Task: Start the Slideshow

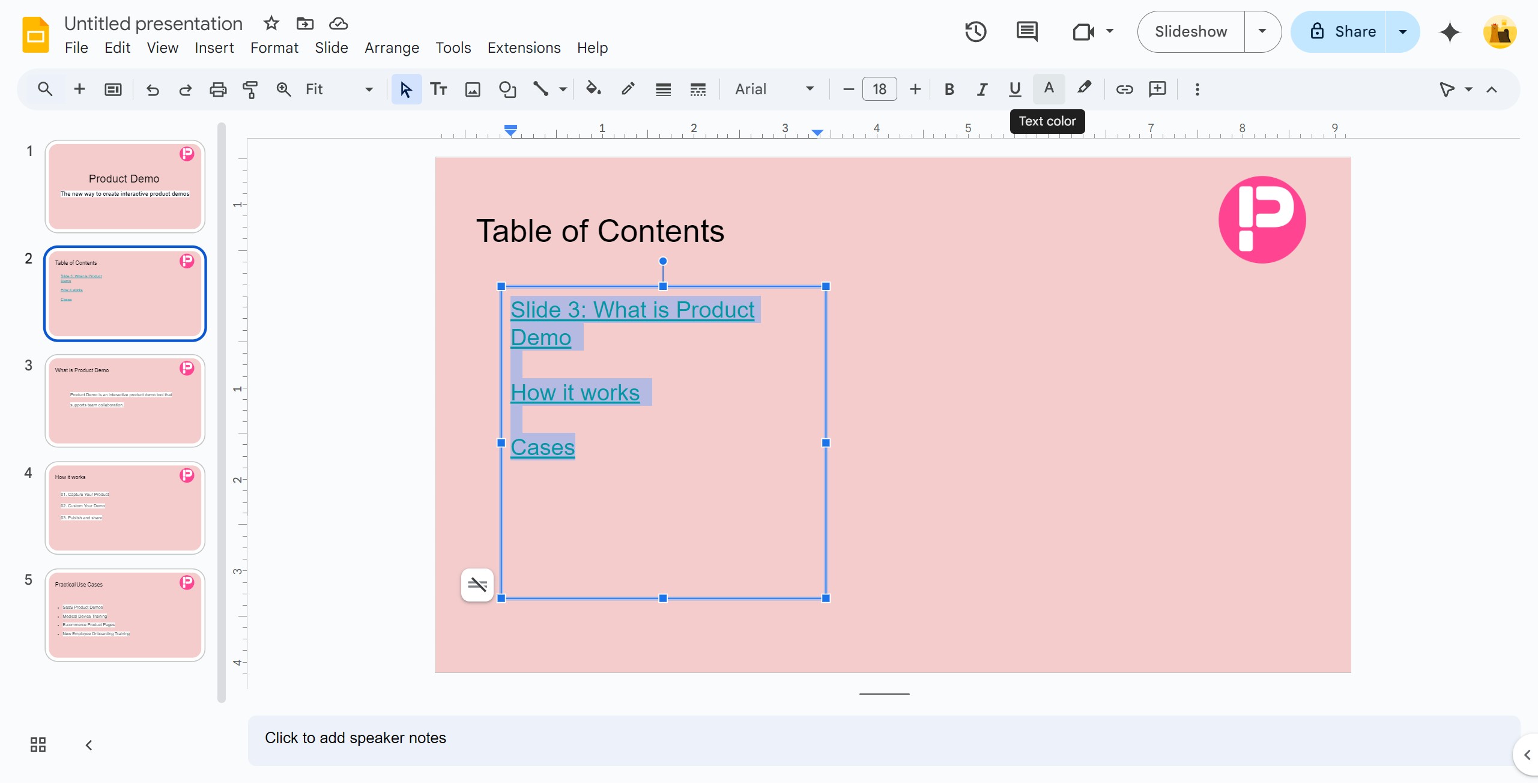Action: 1191,32
